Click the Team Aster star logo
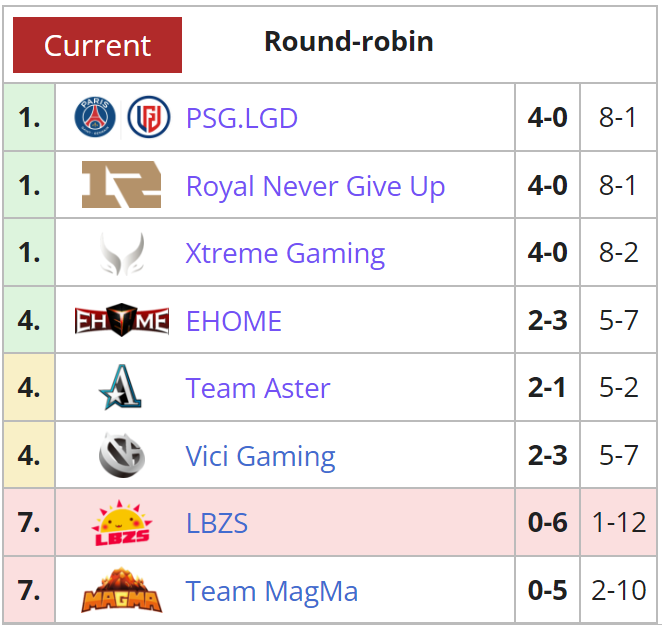 (121, 387)
